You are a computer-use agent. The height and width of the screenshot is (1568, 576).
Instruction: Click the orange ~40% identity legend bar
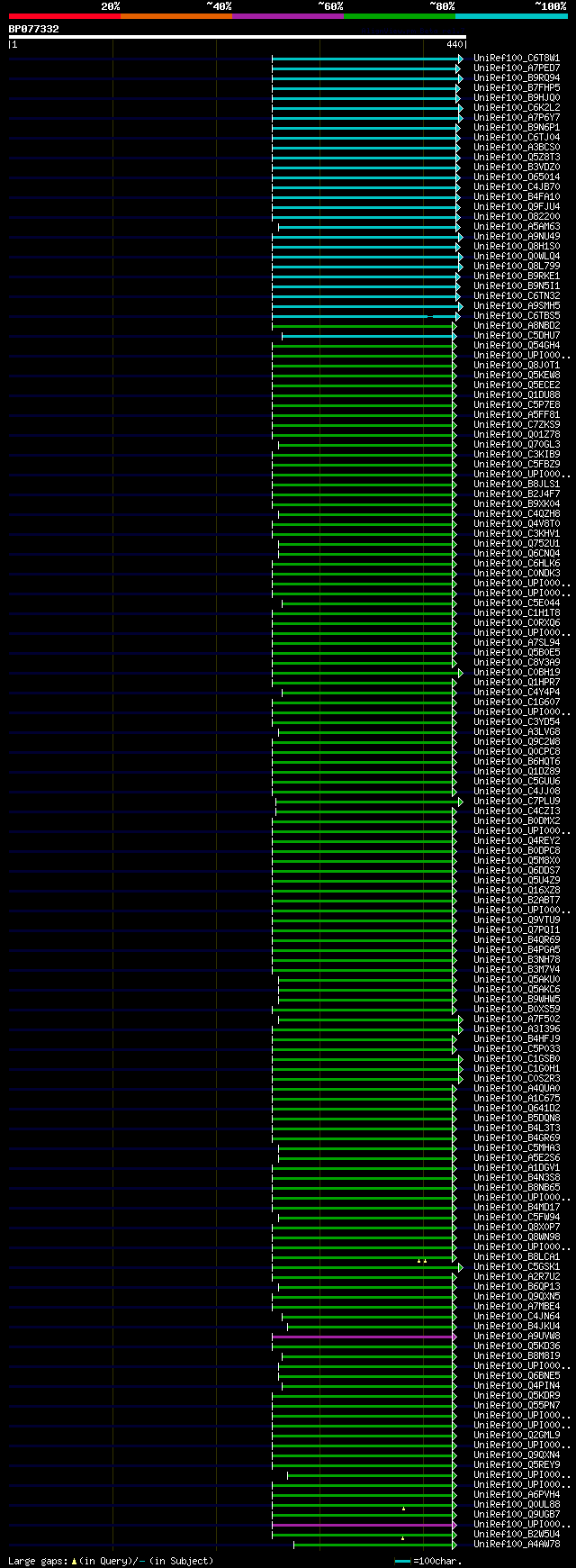[x=175, y=15]
